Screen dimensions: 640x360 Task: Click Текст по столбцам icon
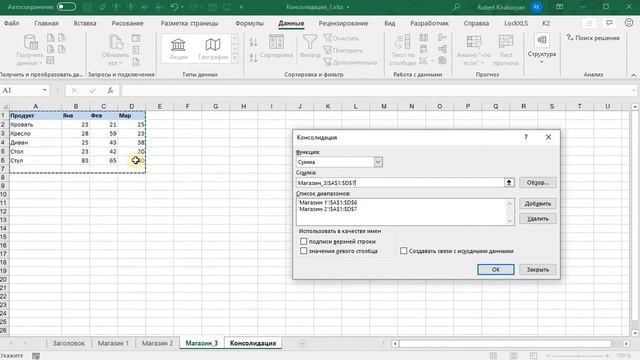pos(402,49)
